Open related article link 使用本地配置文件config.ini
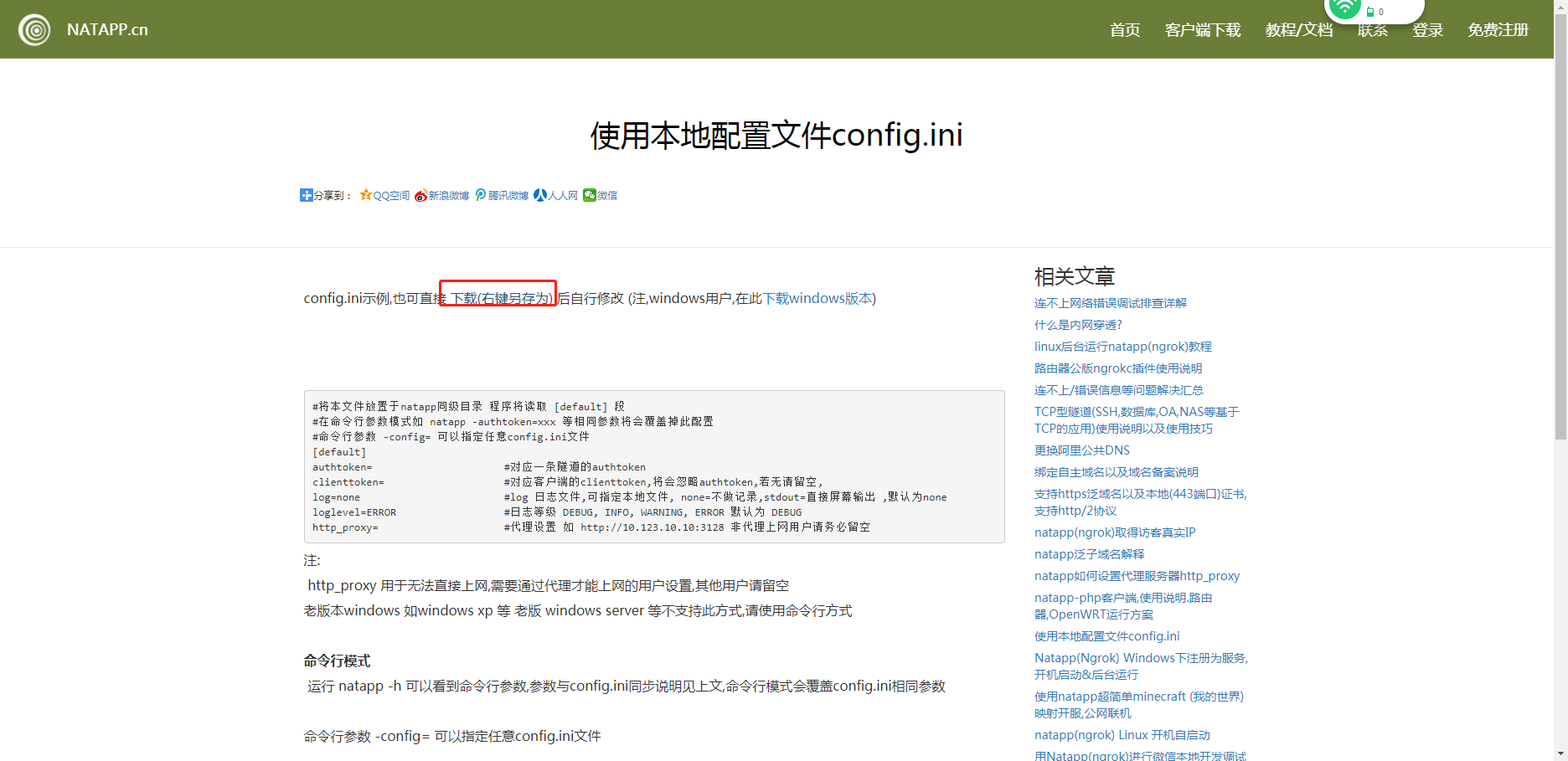Image resolution: width=1568 pixels, height=761 pixels. (1107, 636)
